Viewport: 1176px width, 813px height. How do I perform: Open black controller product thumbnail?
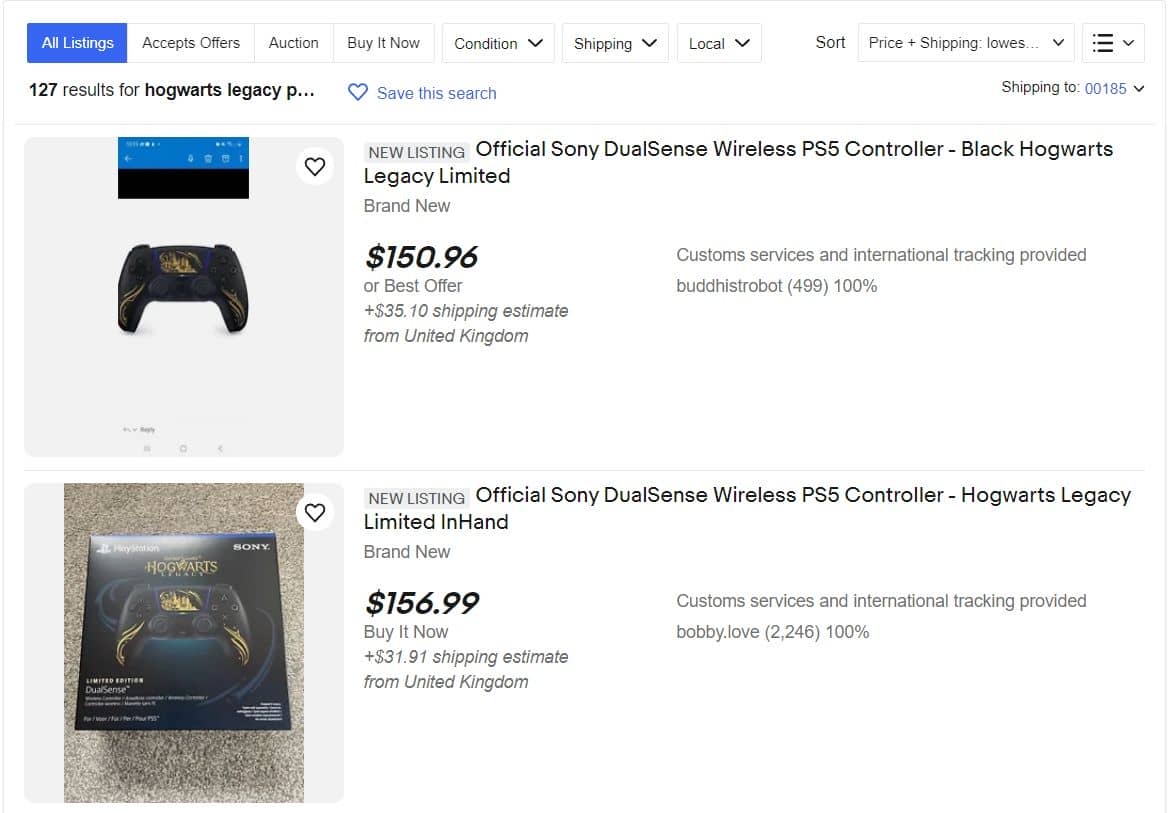click(184, 289)
